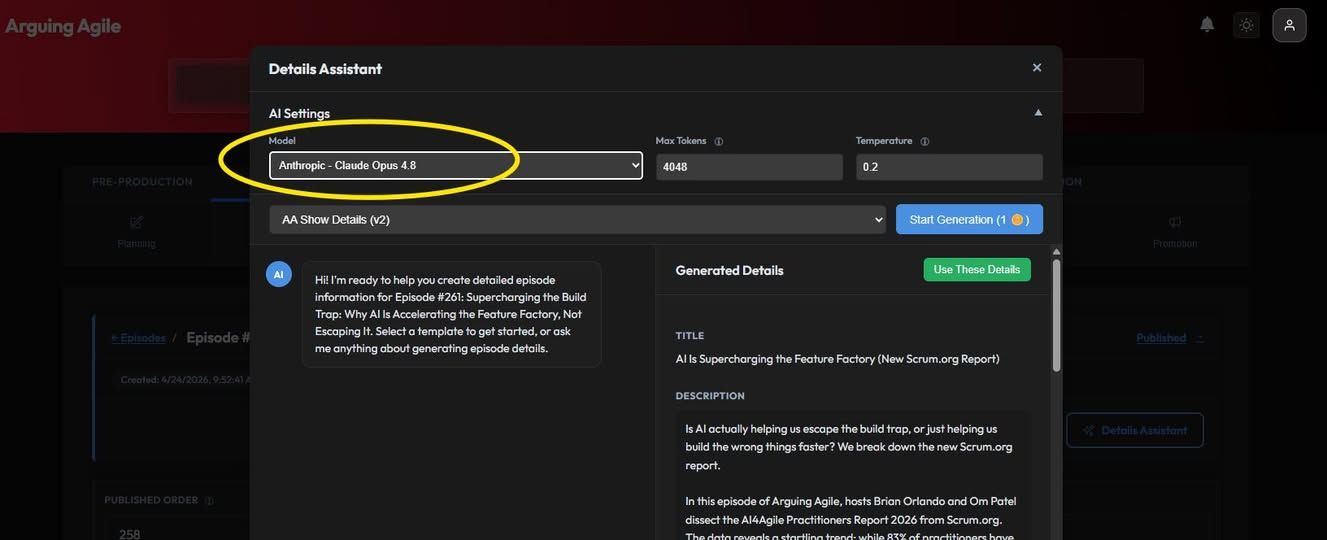Image resolution: width=1327 pixels, height=540 pixels.
Task: Show the Published Order info icon
Action: click(209, 501)
